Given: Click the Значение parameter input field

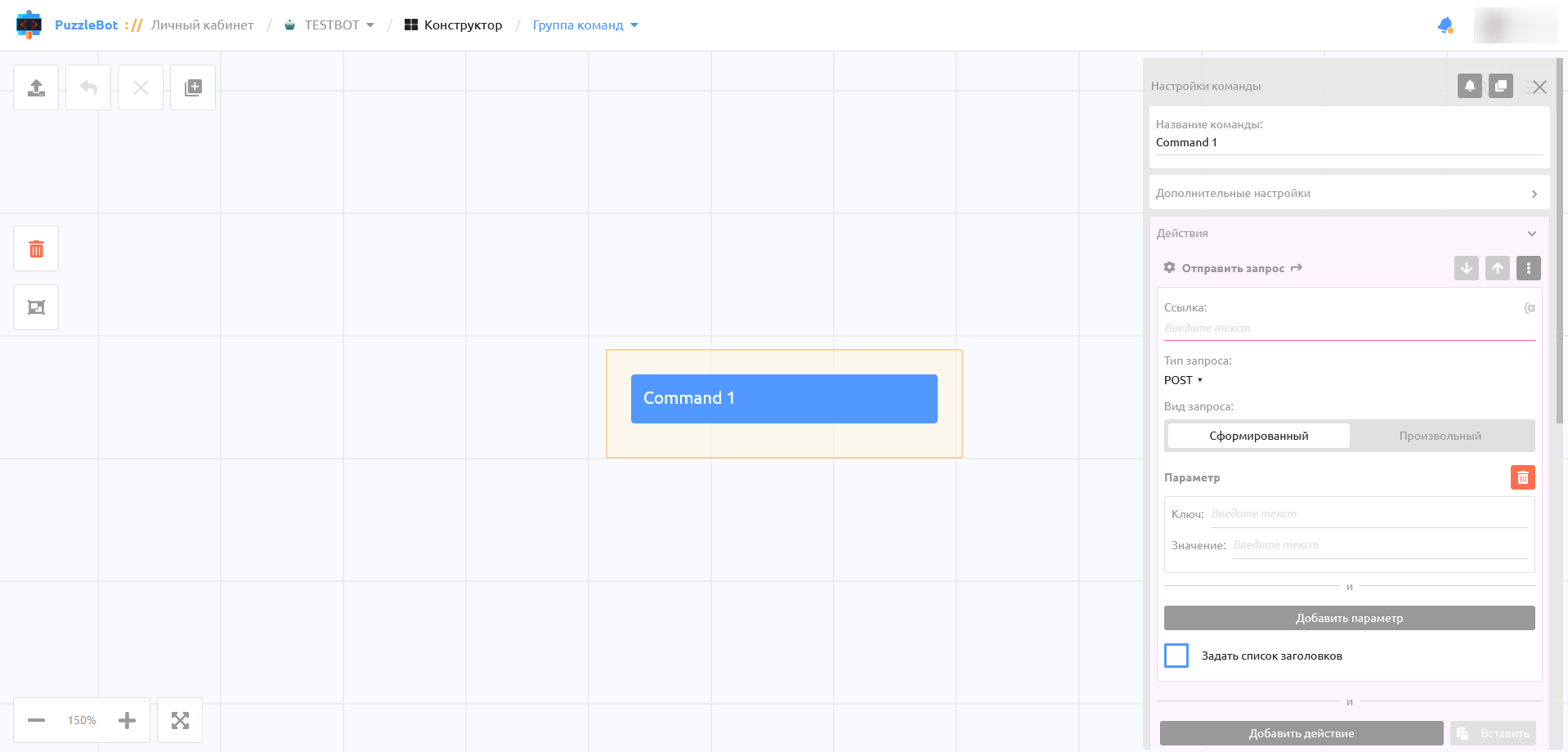Looking at the screenshot, I should click(x=1380, y=545).
